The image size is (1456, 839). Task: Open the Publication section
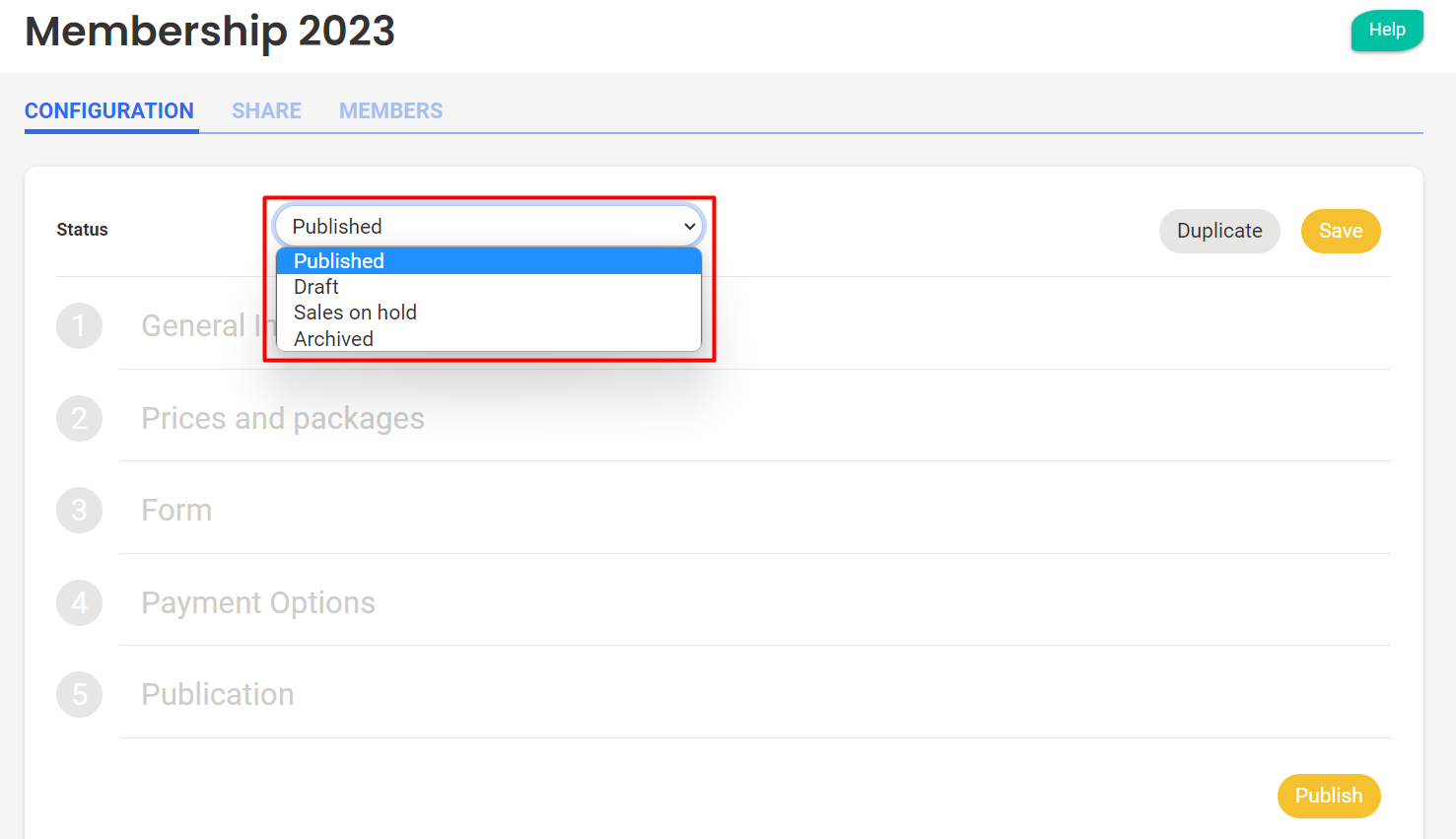click(218, 695)
